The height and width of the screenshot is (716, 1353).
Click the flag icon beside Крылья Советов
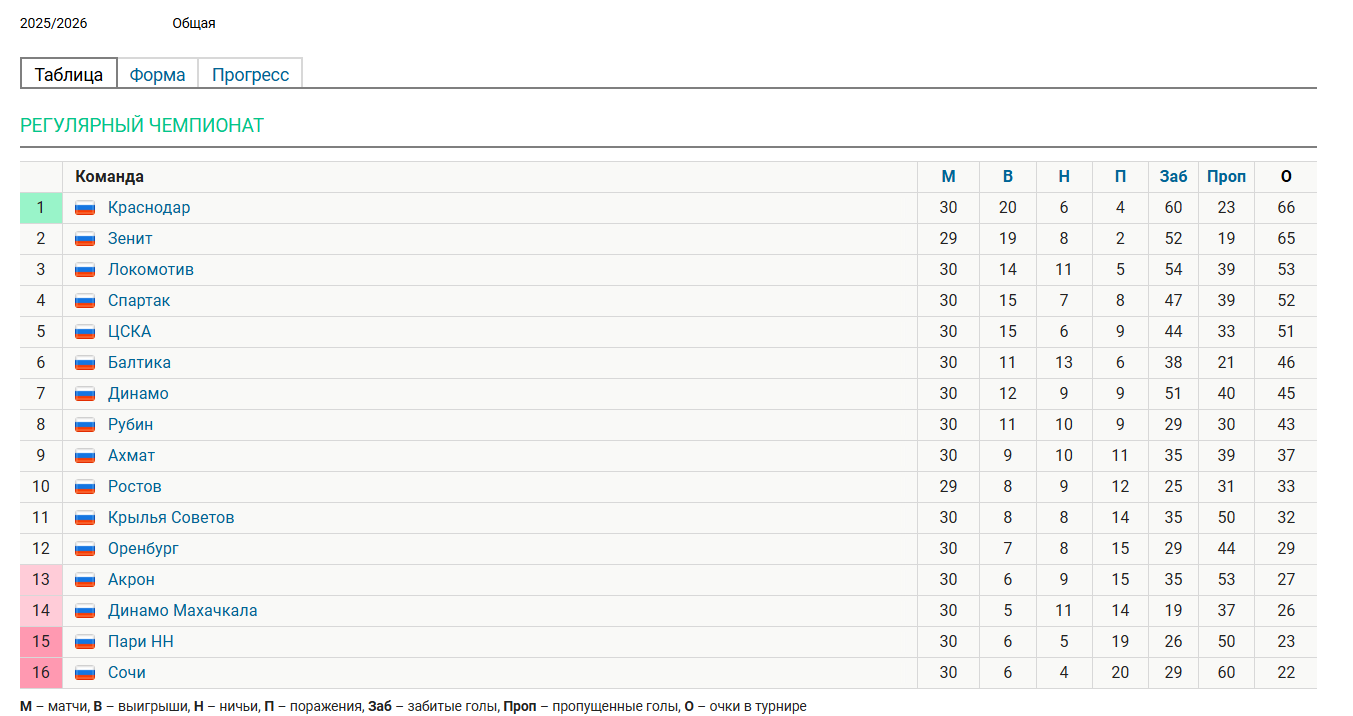pyautogui.click(x=85, y=518)
